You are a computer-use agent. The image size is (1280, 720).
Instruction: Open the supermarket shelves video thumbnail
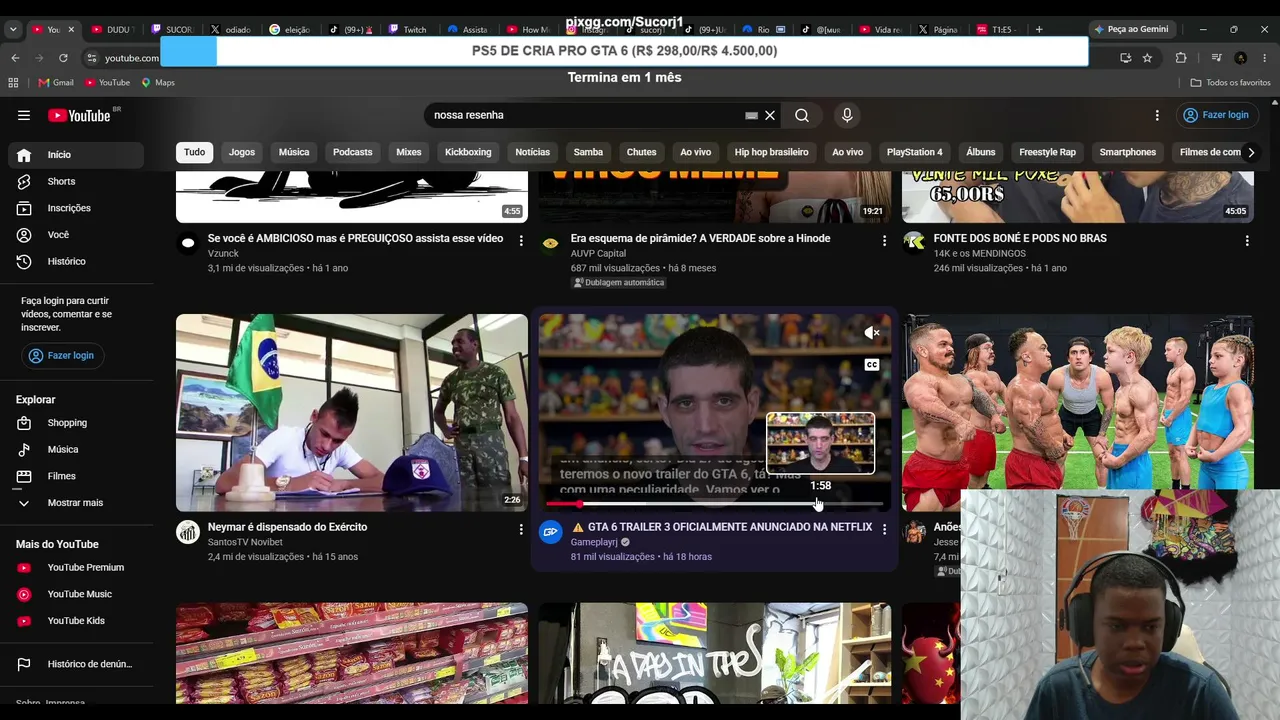[352, 653]
